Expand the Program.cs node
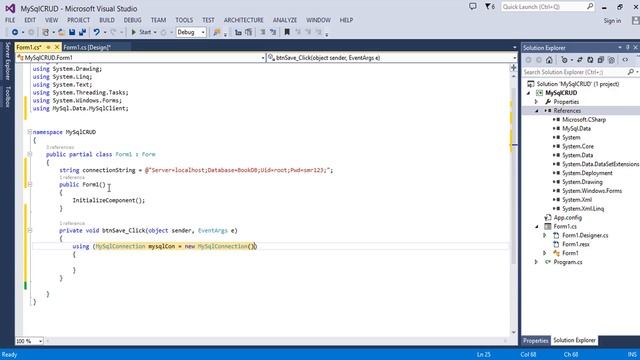 537,262
